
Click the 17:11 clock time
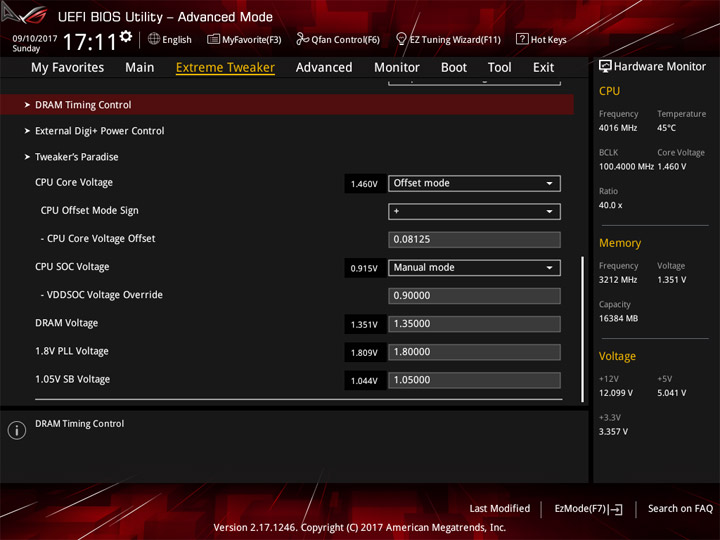coord(90,42)
